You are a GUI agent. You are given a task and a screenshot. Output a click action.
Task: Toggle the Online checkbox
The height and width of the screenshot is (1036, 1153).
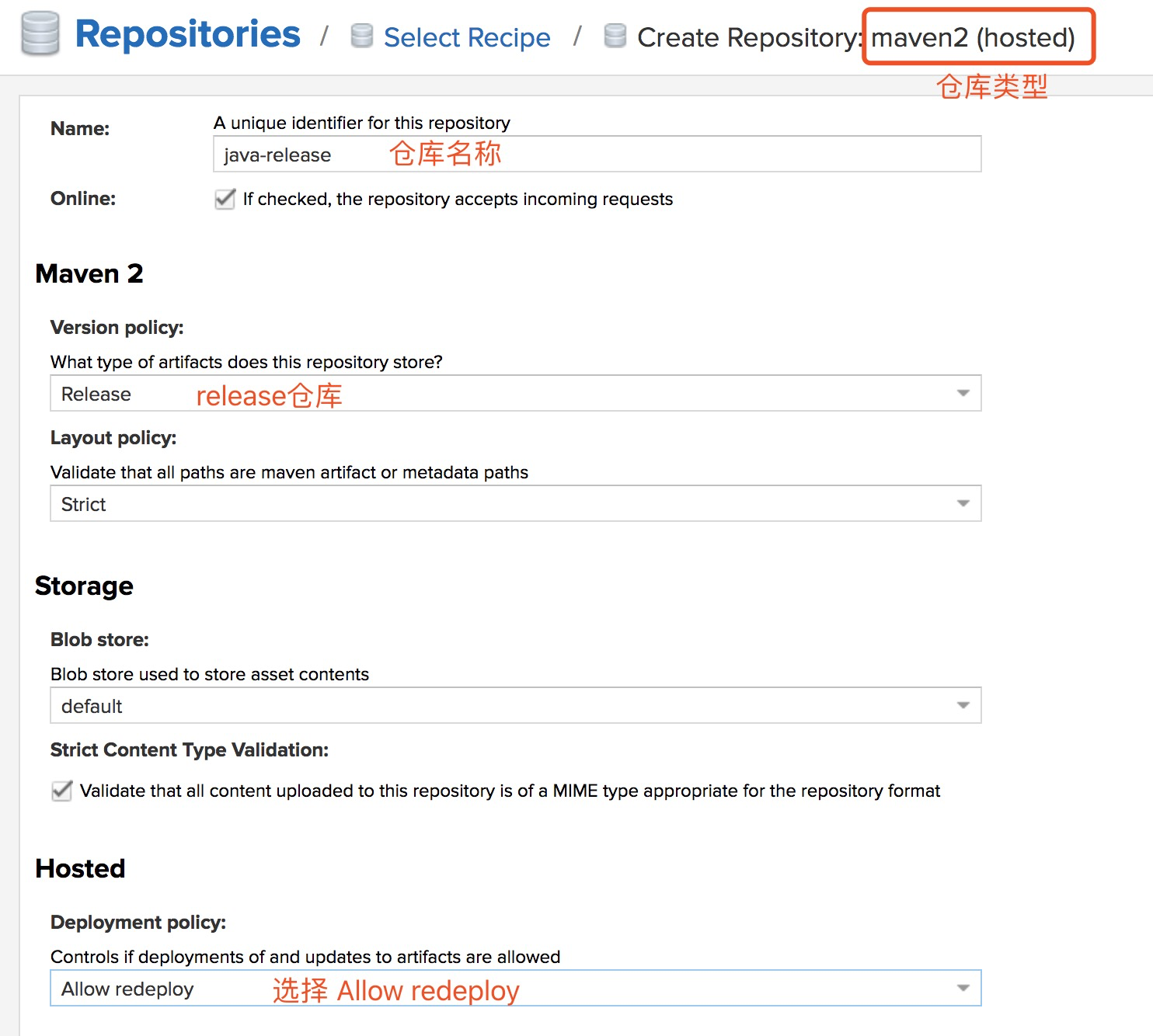tap(225, 199)
